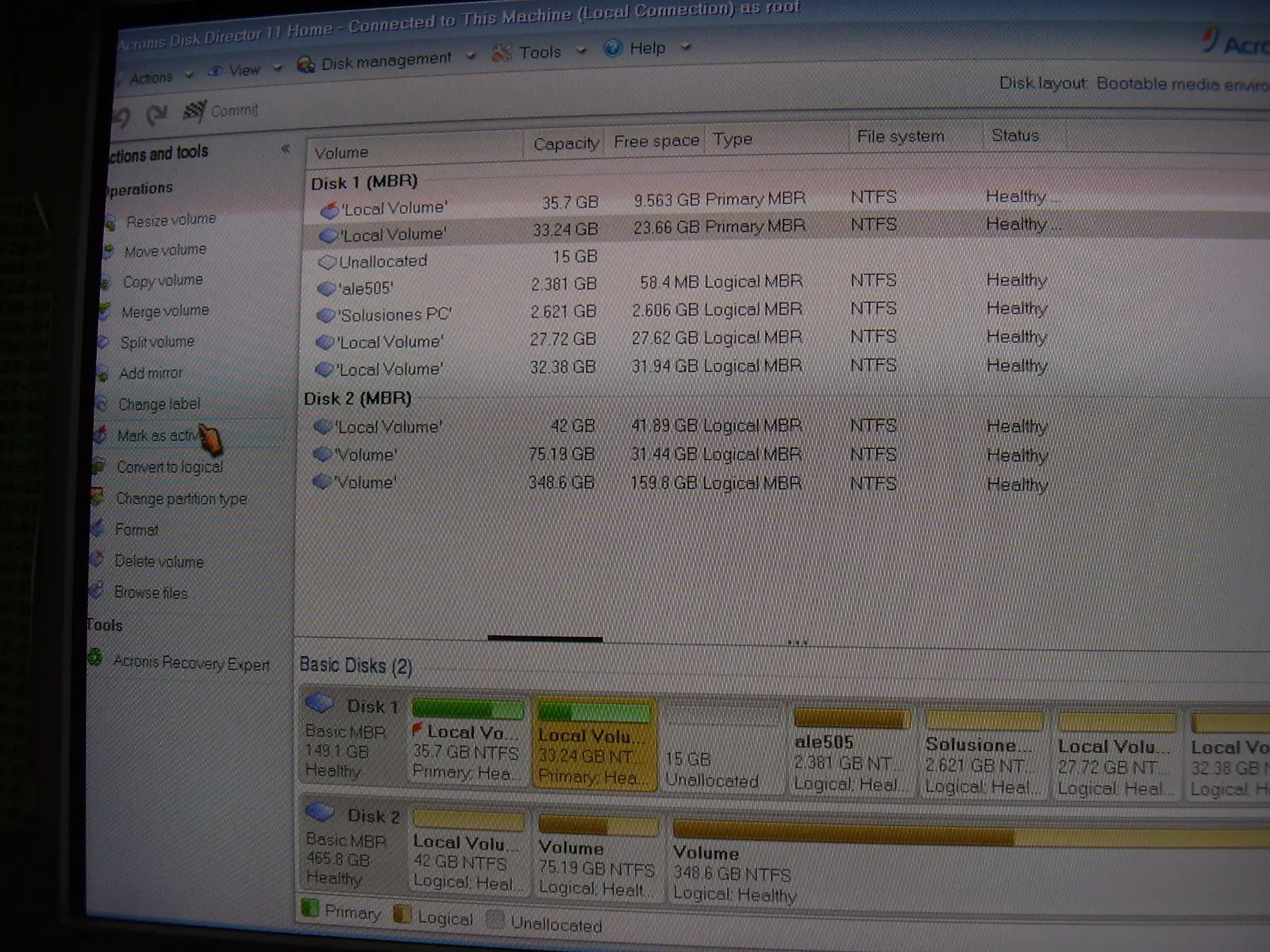Click the Redo arrow in the toolbar
The width and height of the screenshot is (1270, 952).
157,115
